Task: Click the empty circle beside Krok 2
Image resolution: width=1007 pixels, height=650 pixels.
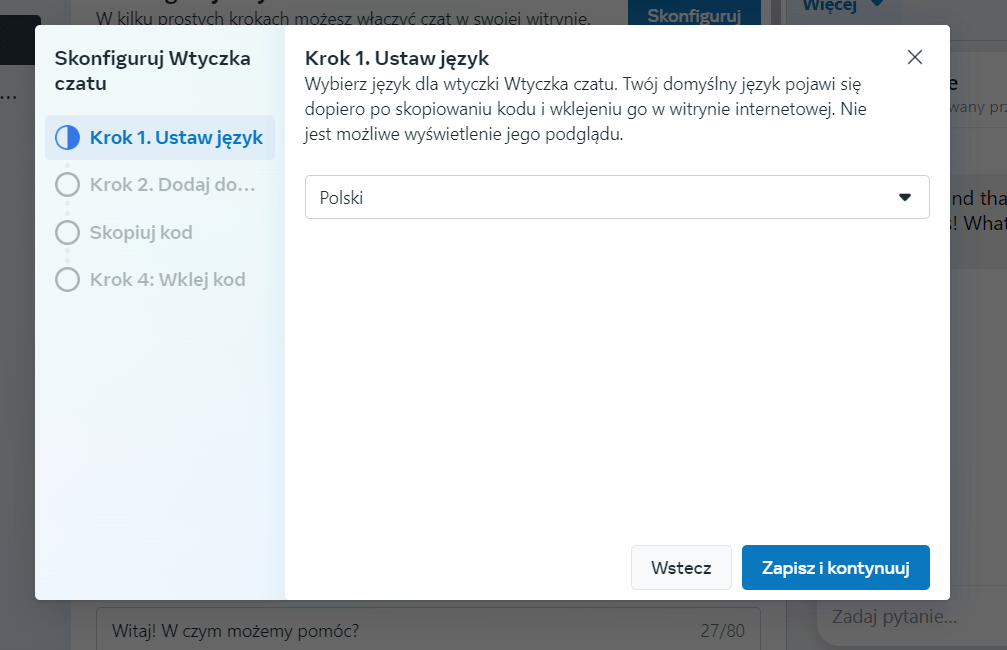Action: [67, 185]
